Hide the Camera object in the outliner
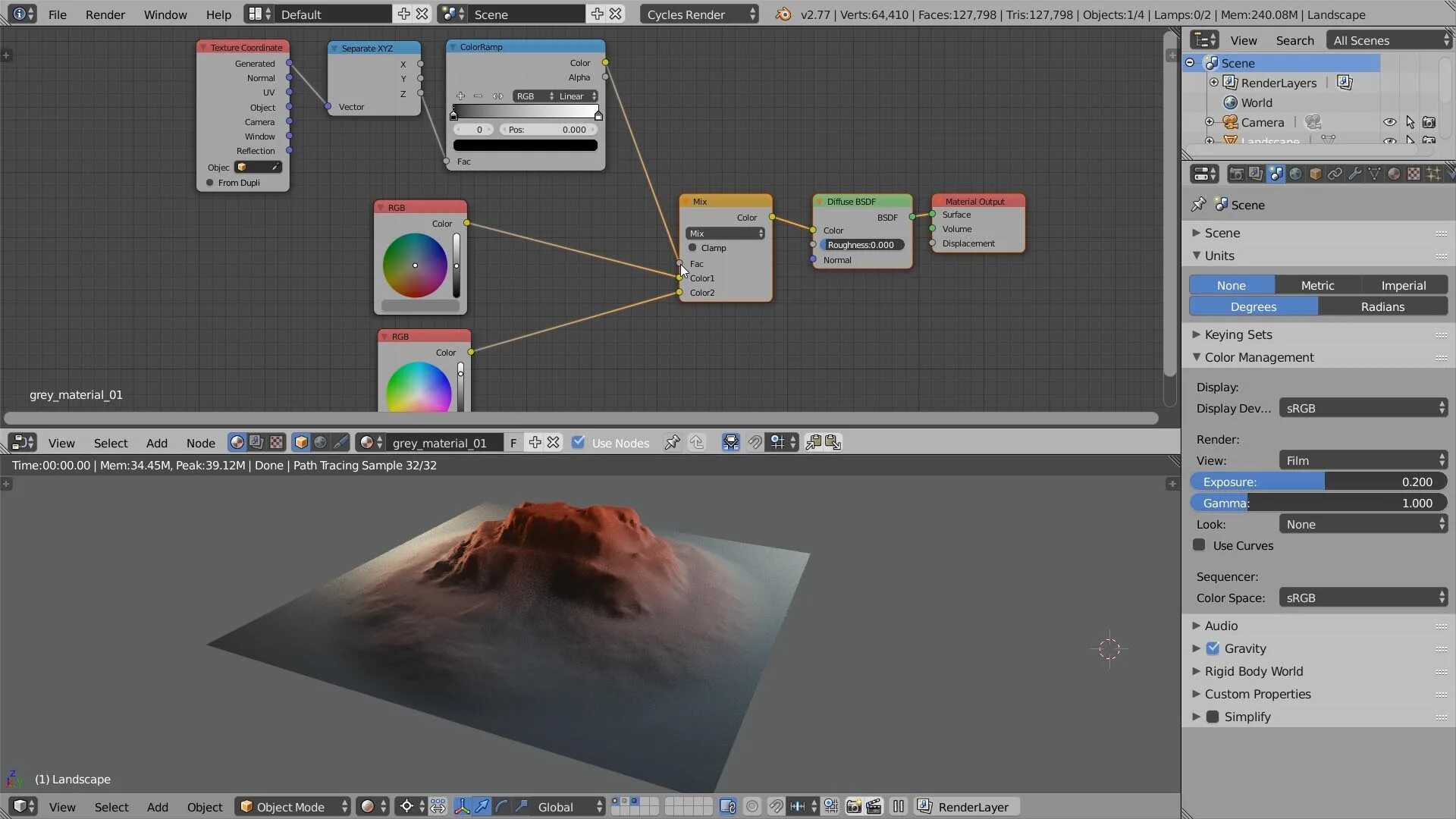The width and height of the screenshot is (1456, 819). [x=1390, y=122]
